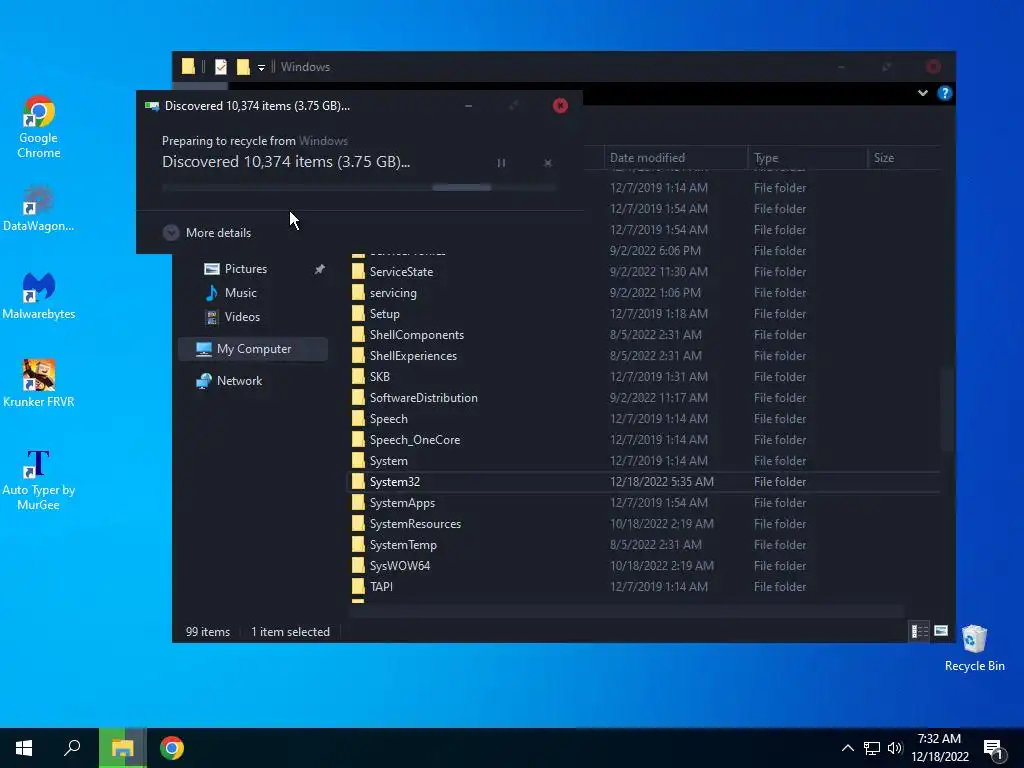Select Network in navigation pane
Viewport: 1024px width, 768px height.
tap(238, 381)
